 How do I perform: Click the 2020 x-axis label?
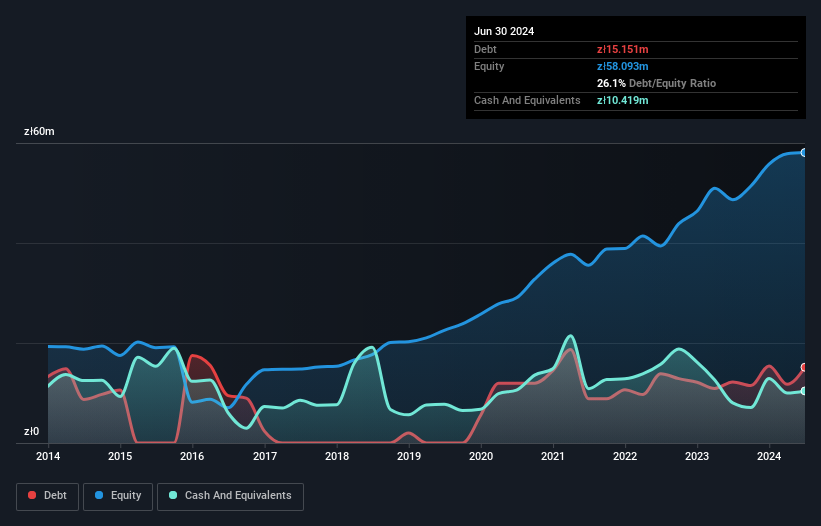pos(481,456)
